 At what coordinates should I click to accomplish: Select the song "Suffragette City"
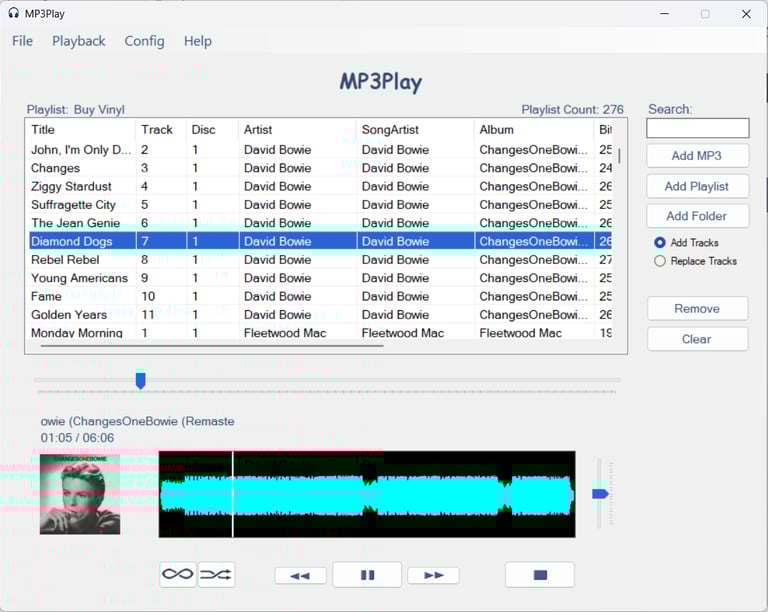coord(321,205)
